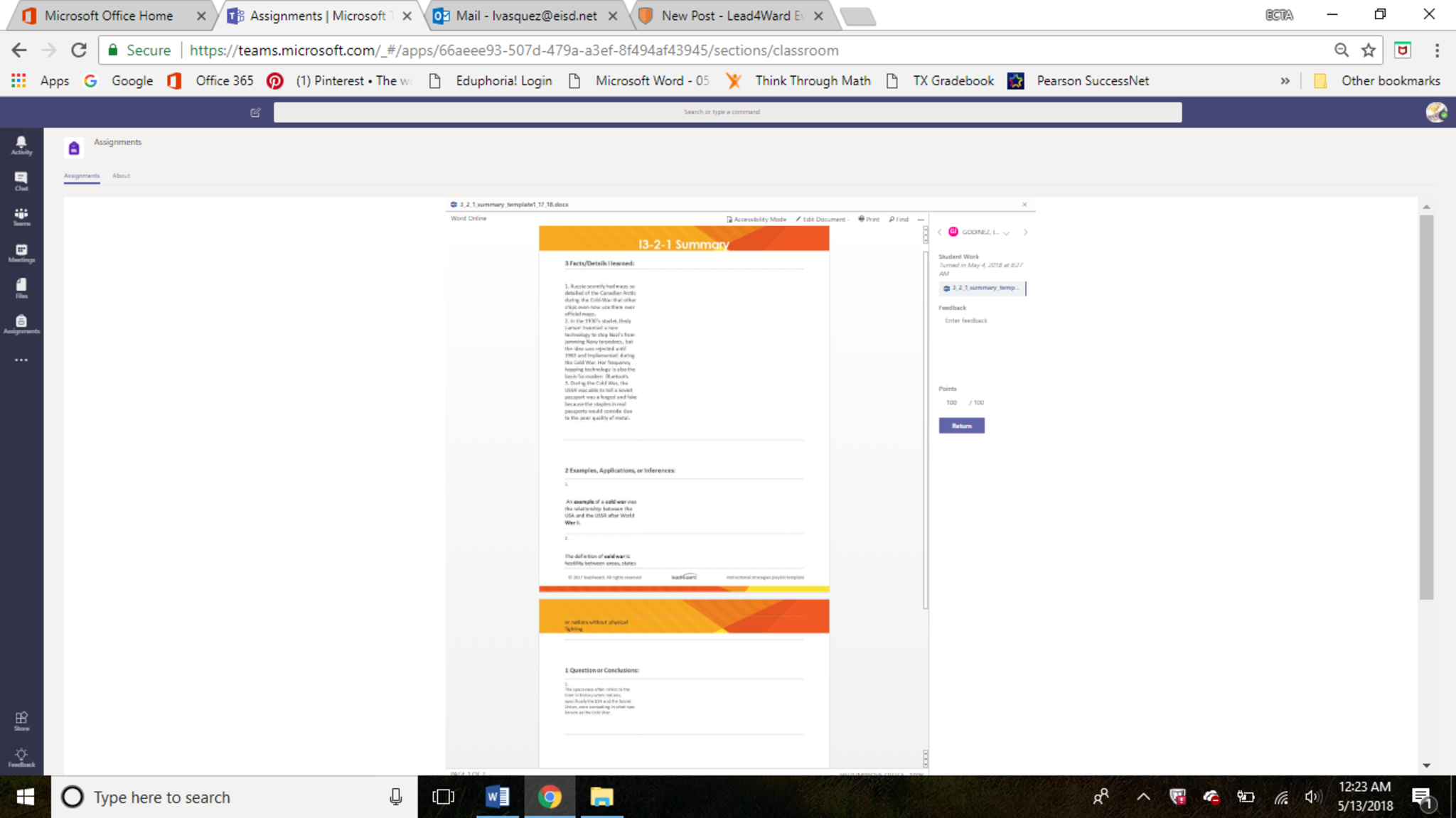Viewport: 1456px width, 818px height.
Task: Open File Explorer from Windows taskbar
Action: coord(601,797)
